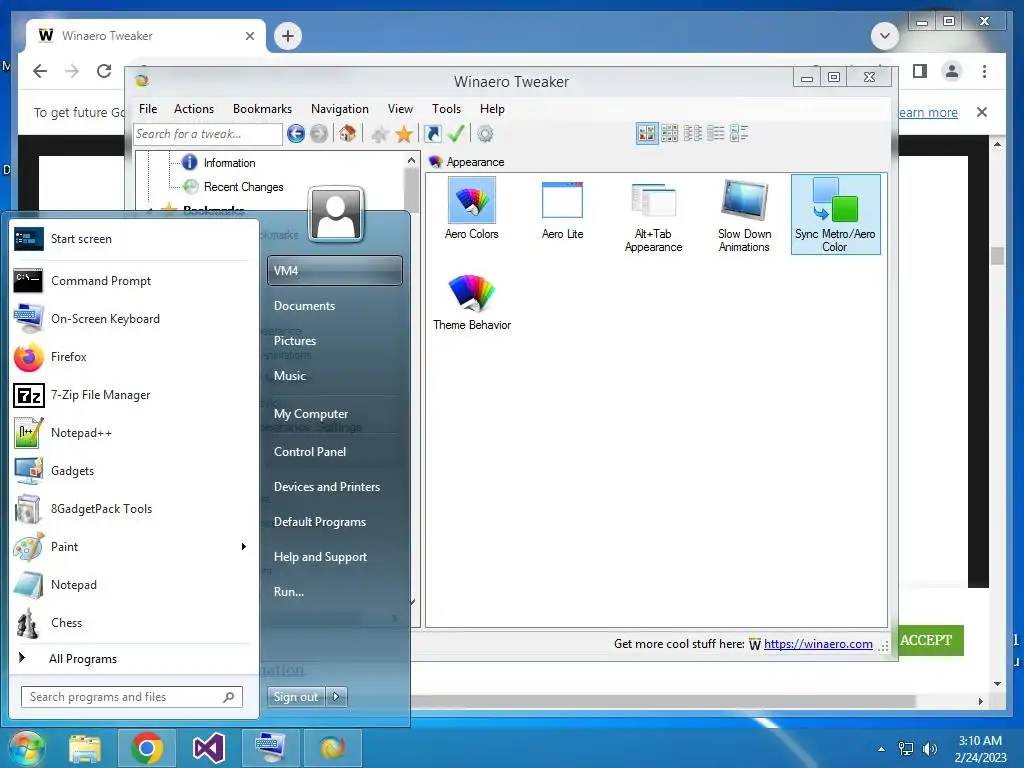Switch to large icons view mode
The height and width of the screenshot is (768, 1024).
coord(647,134)
